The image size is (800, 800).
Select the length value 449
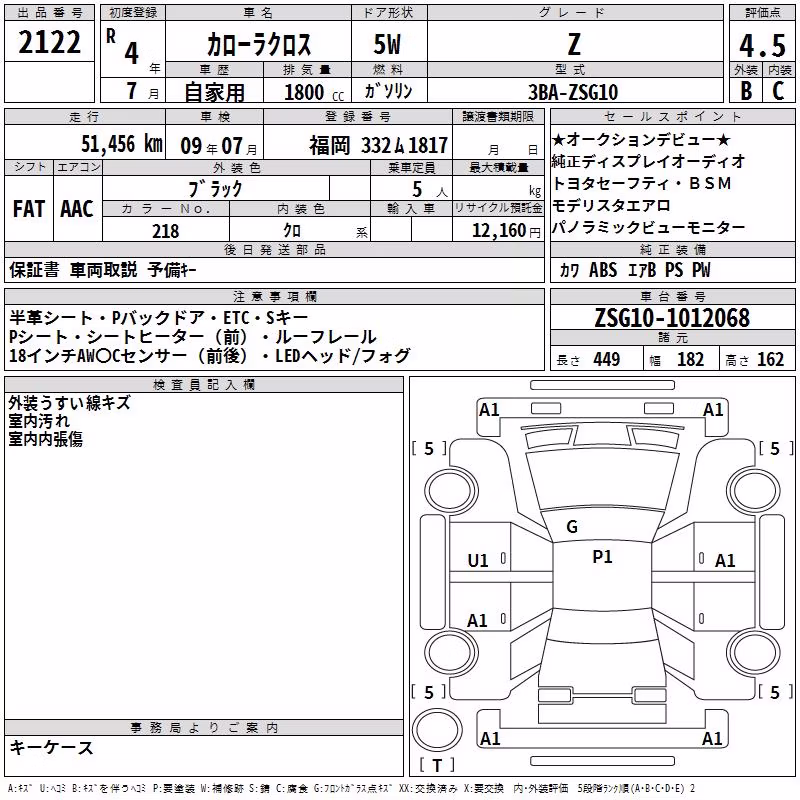[x=607, y=360]
